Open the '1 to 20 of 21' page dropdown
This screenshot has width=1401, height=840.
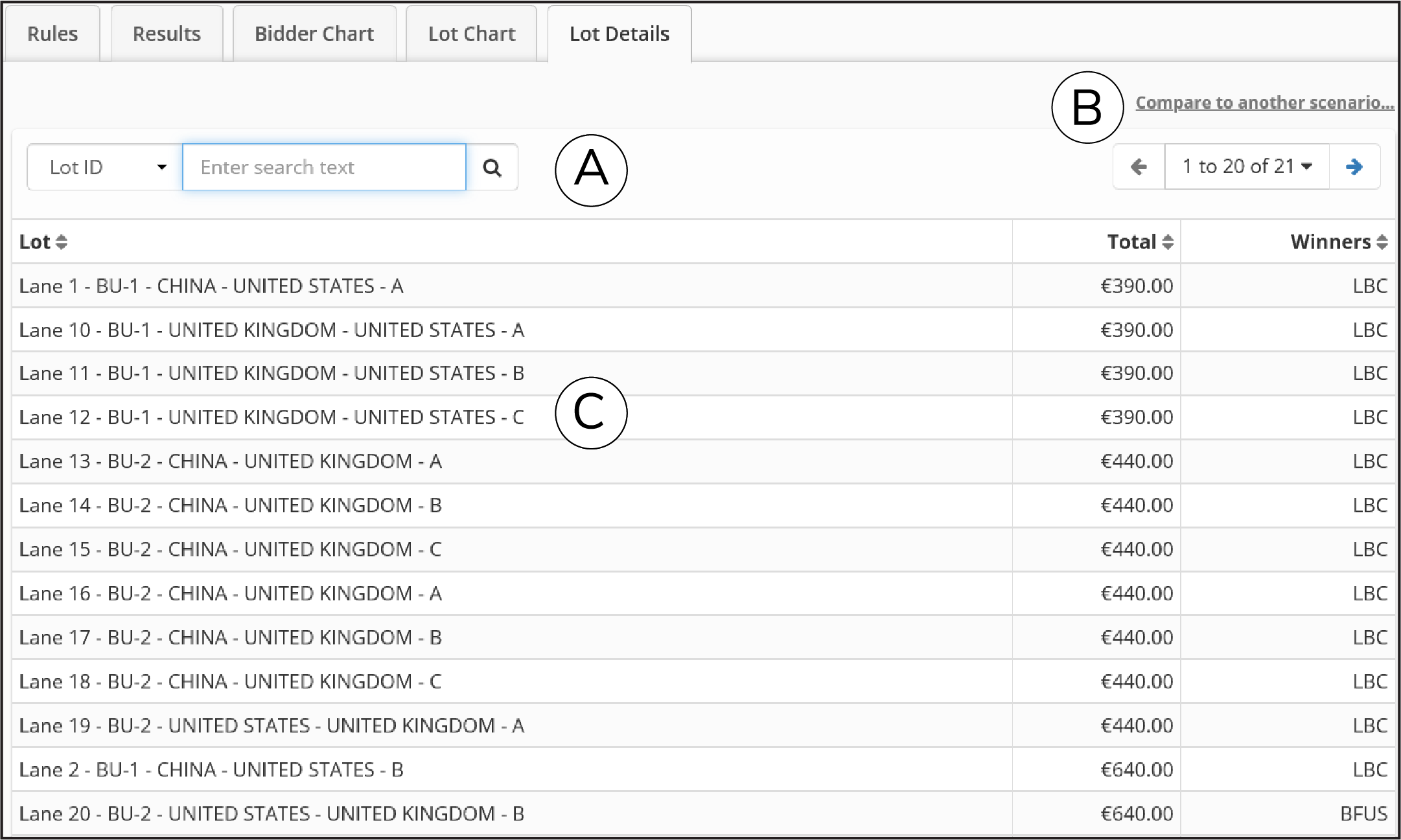click(1247, 167)
